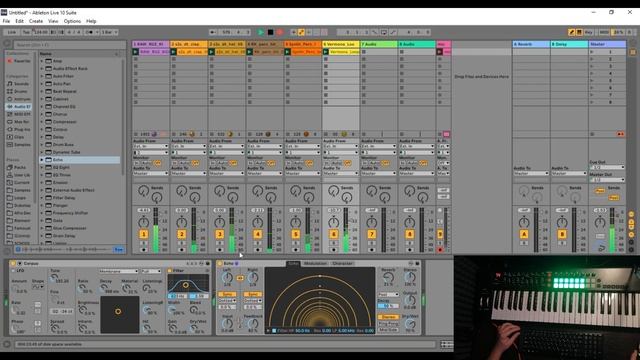Click the metronome button in the control bar
Screen dimensions: 640x360
tap(90, 32)
